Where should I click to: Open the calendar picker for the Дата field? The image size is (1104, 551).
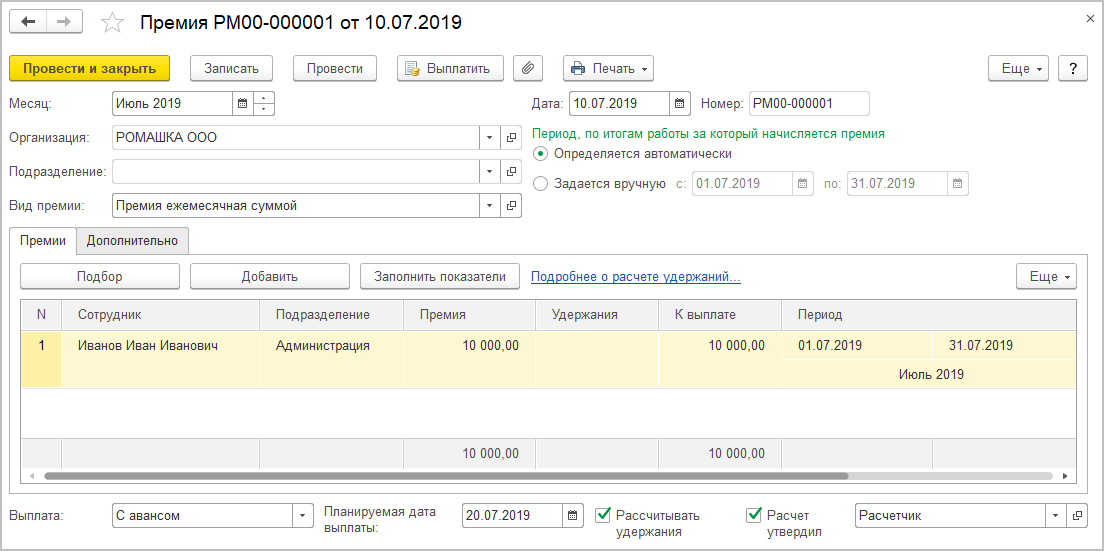pos(679,103)
